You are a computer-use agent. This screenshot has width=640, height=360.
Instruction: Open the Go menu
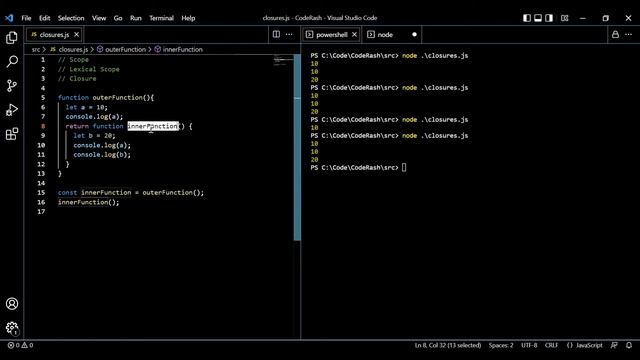click(118, 18)
